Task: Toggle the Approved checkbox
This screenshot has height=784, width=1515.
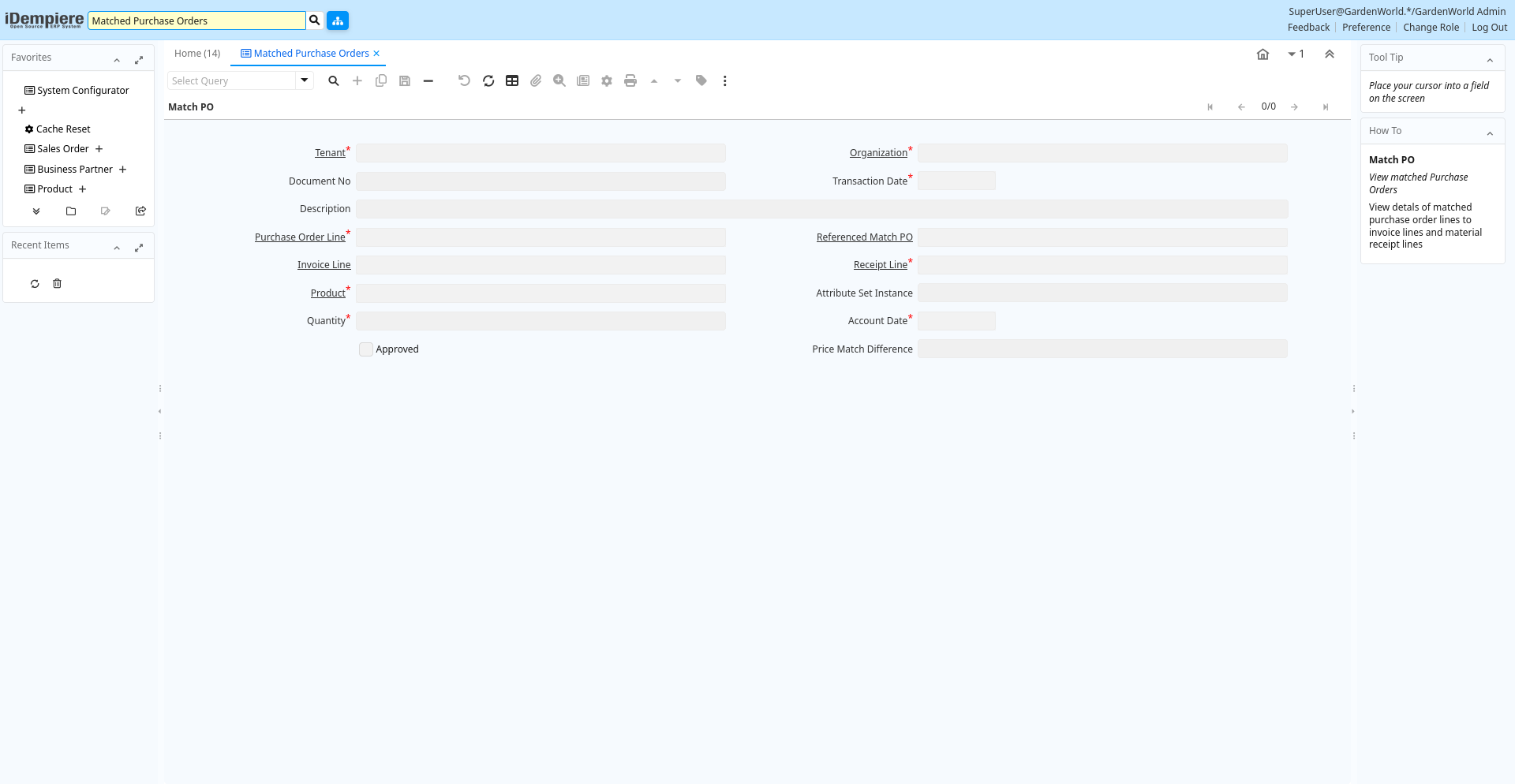Action: tap(366, 349)
